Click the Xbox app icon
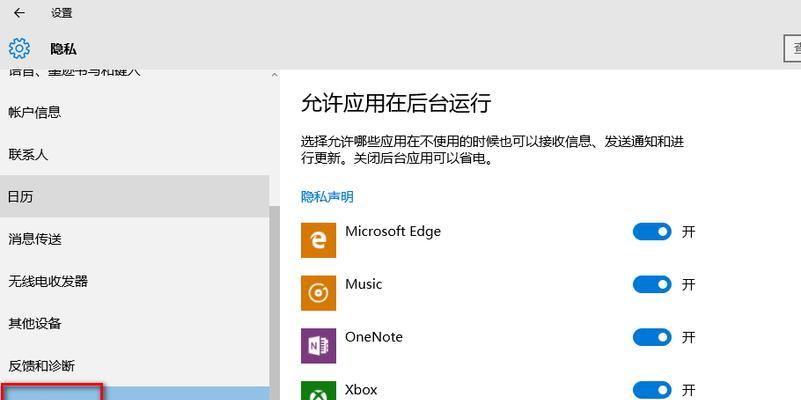The width and height of the screenshot is (801, 400). click(318, 391)
